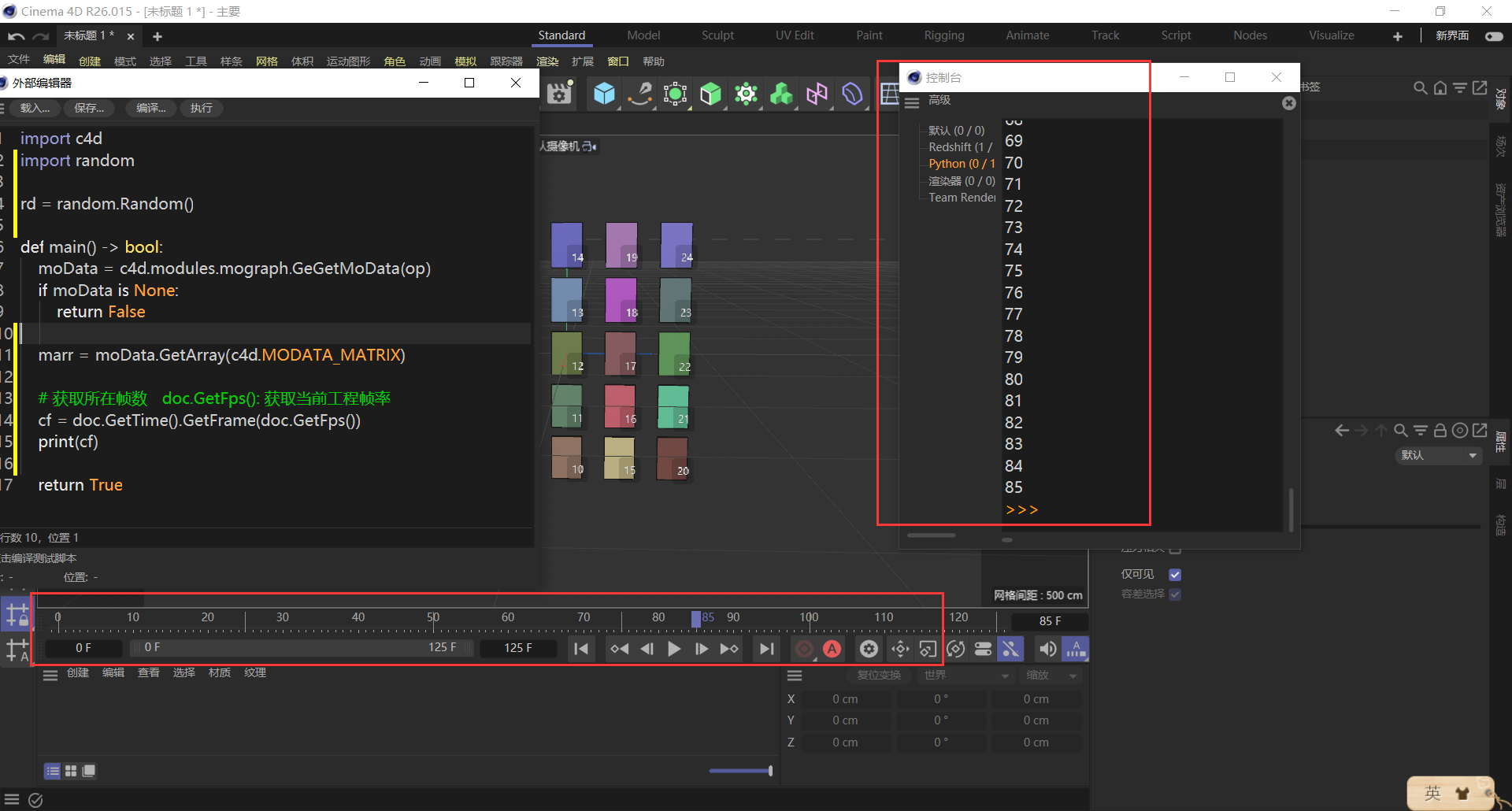Click the object manager home icon
The height and width of the screenshot is (811, 1512).
pyautogui.click(x=1440, y=87)
